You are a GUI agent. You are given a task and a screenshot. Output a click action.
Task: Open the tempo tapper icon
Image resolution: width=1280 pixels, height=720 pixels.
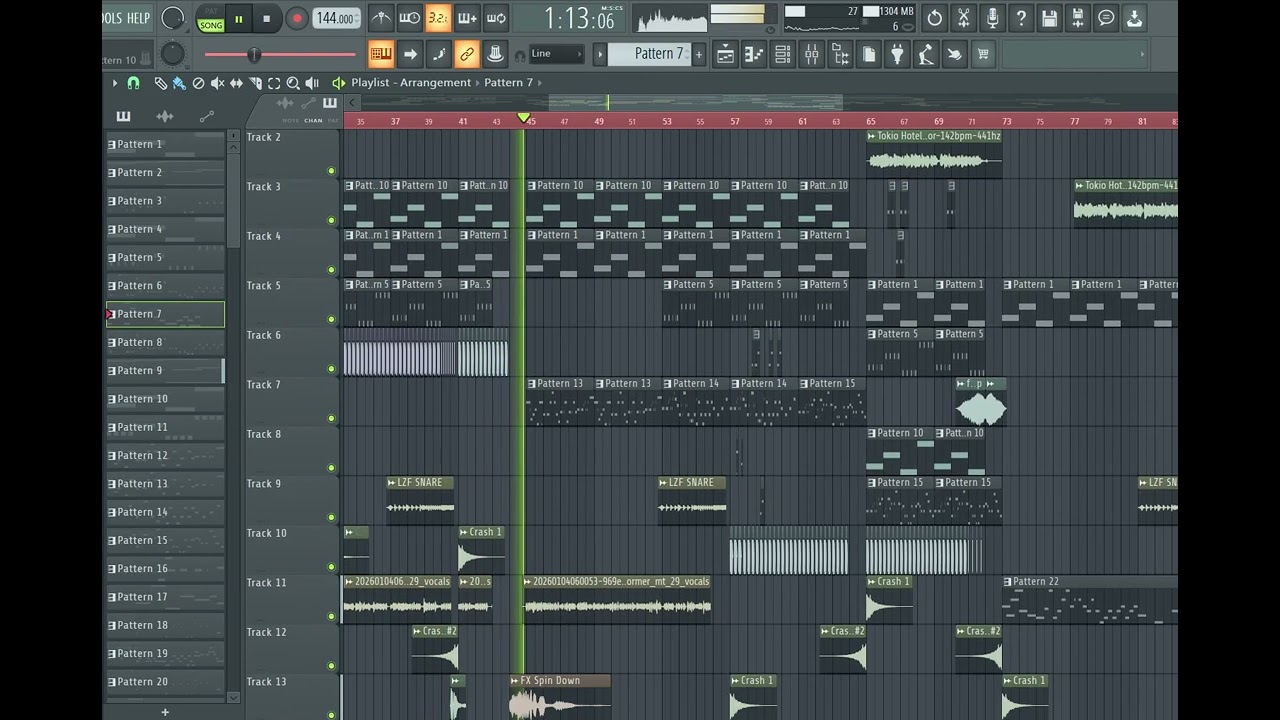(x=926, y=55)
